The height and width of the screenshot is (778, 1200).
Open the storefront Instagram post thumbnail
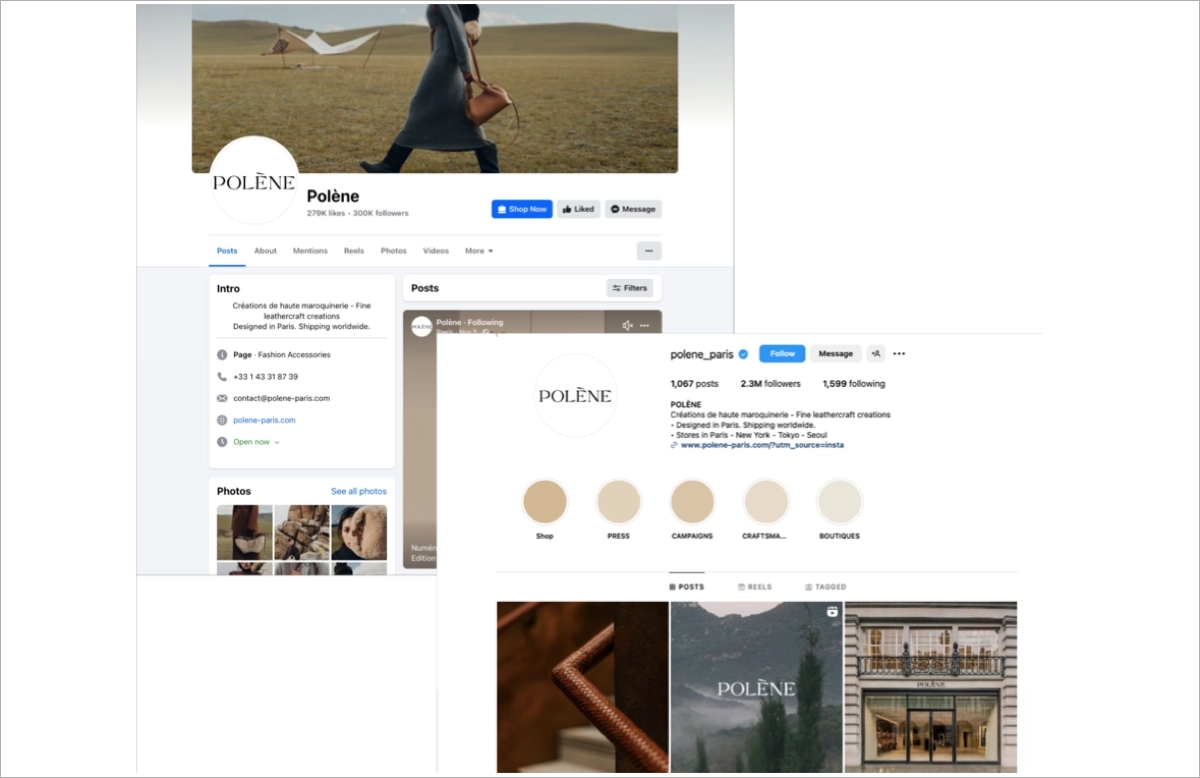tap(930, 686)
